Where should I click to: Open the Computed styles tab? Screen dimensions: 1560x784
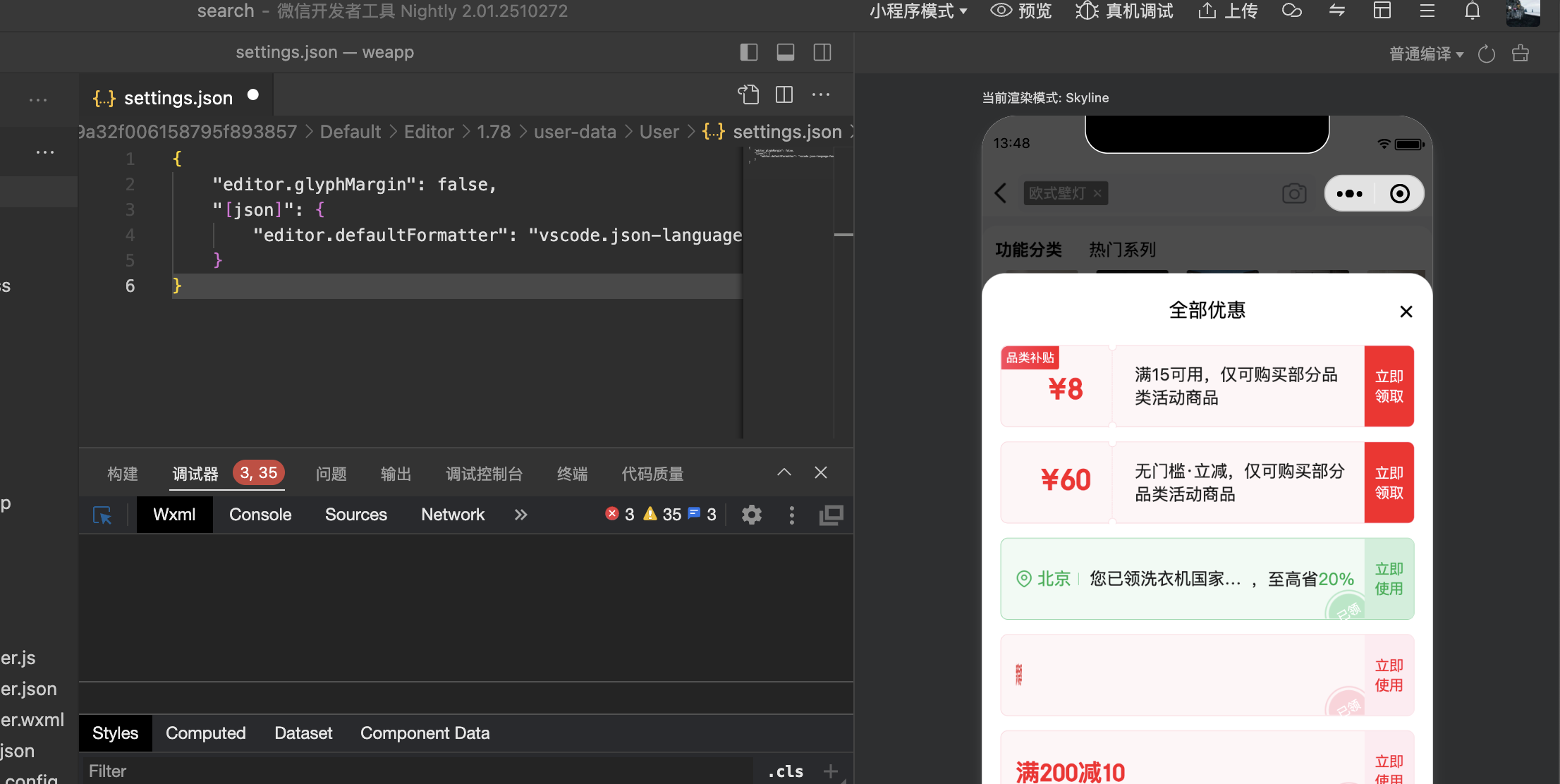point(205,733)
